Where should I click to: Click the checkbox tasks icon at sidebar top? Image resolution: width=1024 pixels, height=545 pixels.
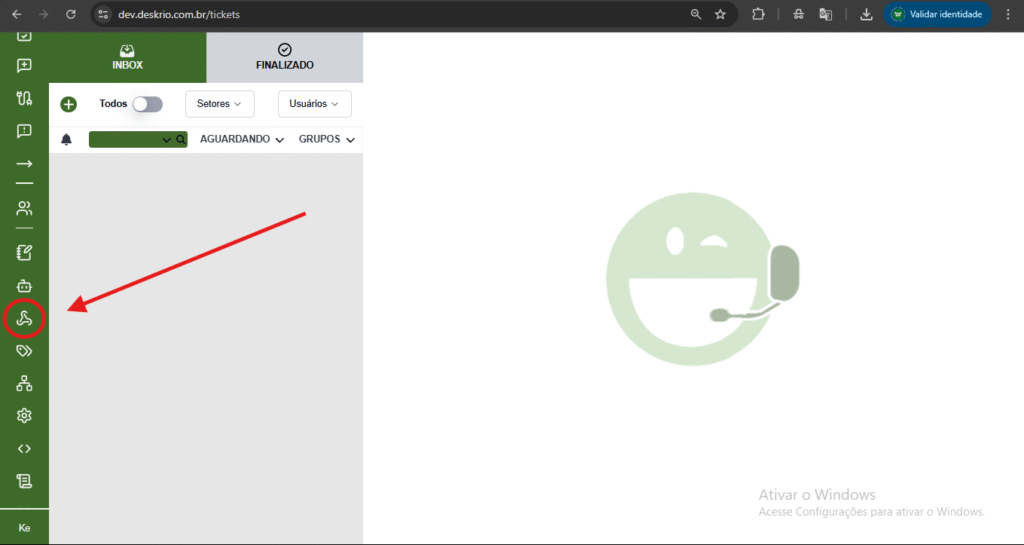click(24, 37)
